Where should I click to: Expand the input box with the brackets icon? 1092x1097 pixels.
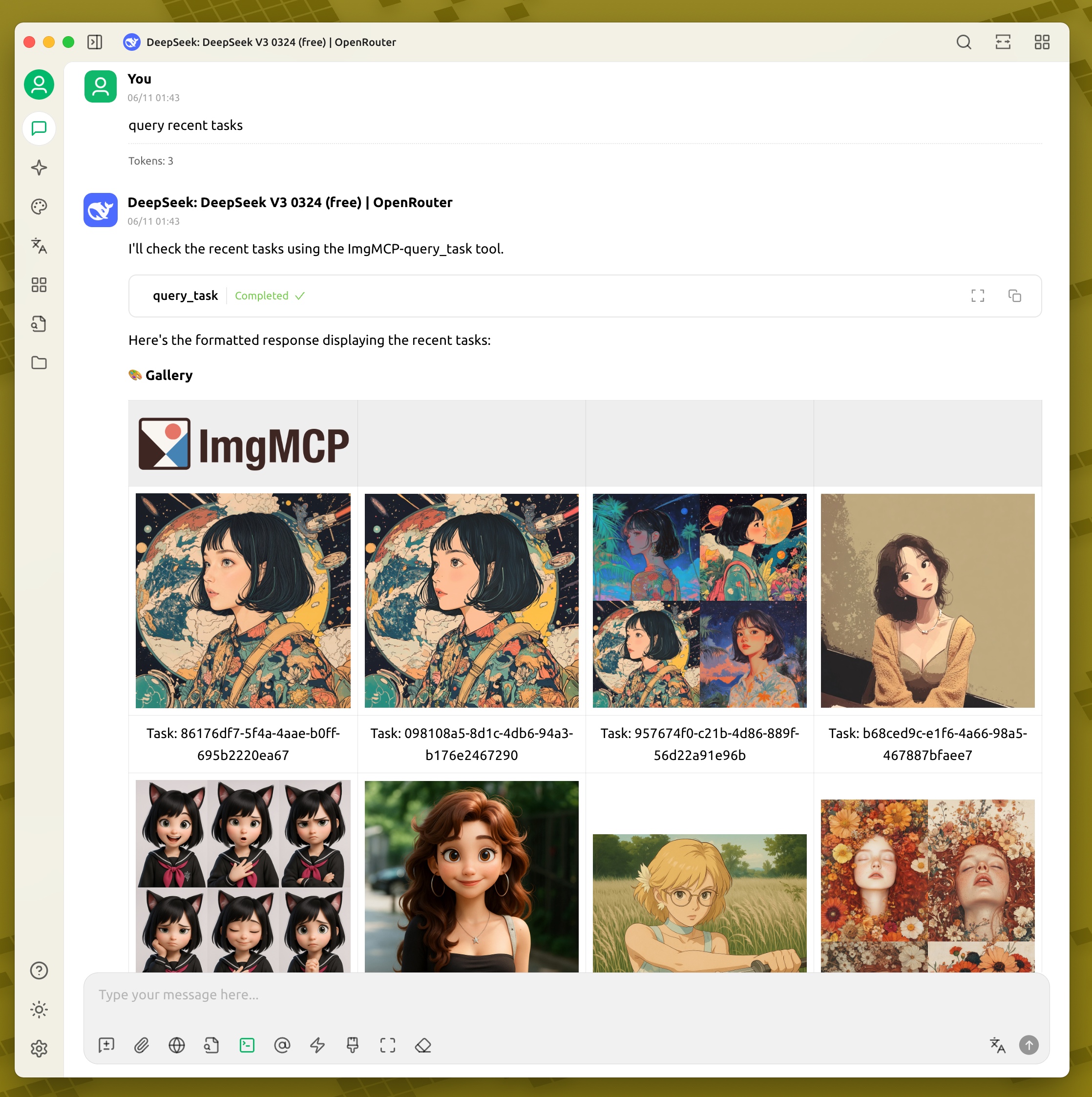388,1045
